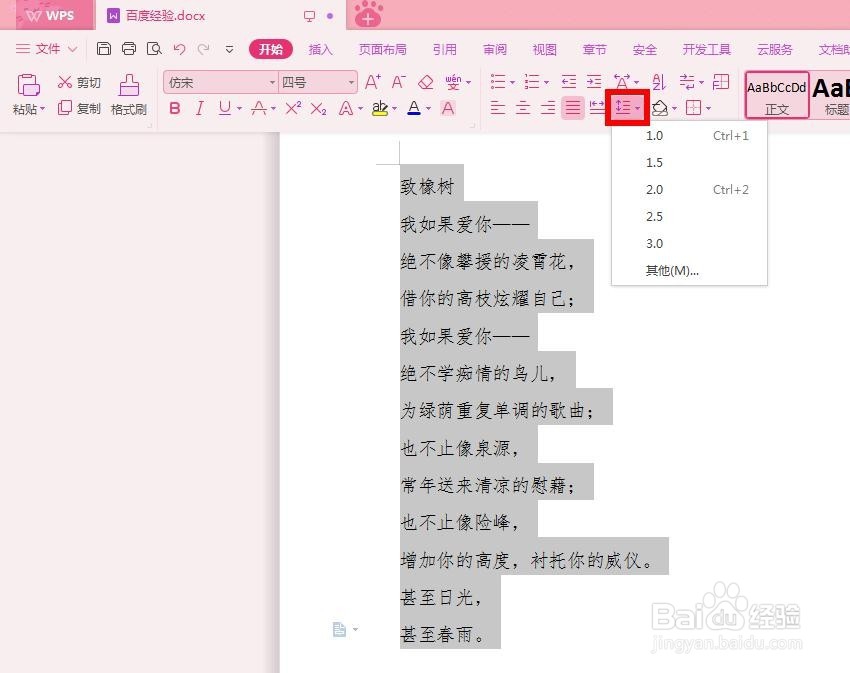Select the underline icon

(x=224, y=108)
